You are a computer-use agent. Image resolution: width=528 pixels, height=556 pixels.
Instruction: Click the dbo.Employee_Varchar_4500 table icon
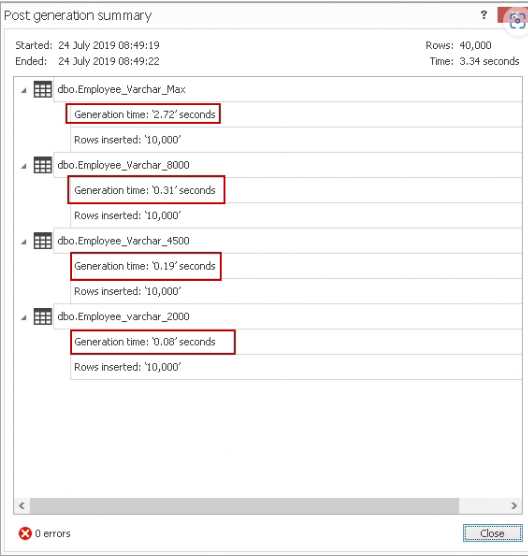(43, 241)
